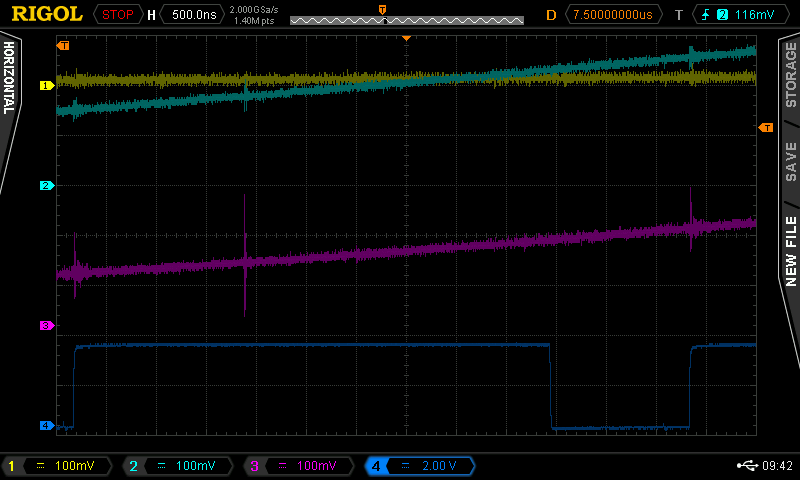Click the 2.000GSa/s sample rate readout

(x=254, y=10)
